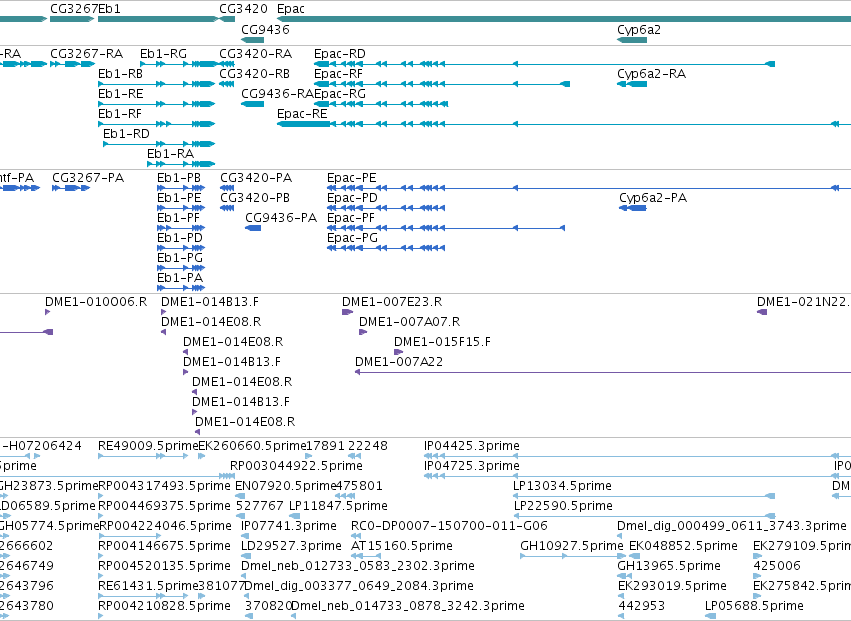The height and width of the screenshot is (621, 851).
Task: Click the EK048852.5prime EST label
Action: [x=683, y=546]
